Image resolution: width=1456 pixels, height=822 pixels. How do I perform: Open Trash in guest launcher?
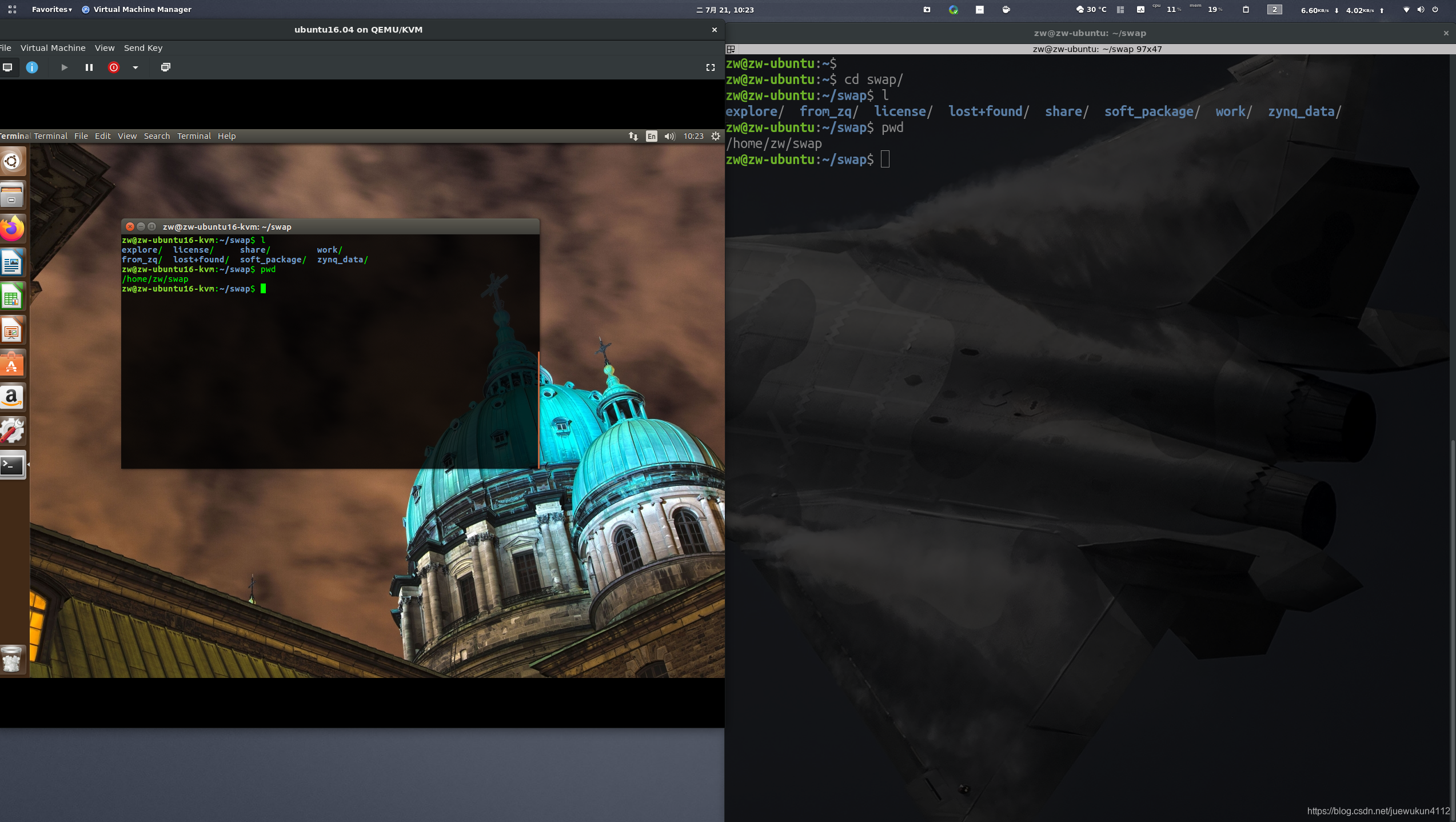click(x=13, y=660)
